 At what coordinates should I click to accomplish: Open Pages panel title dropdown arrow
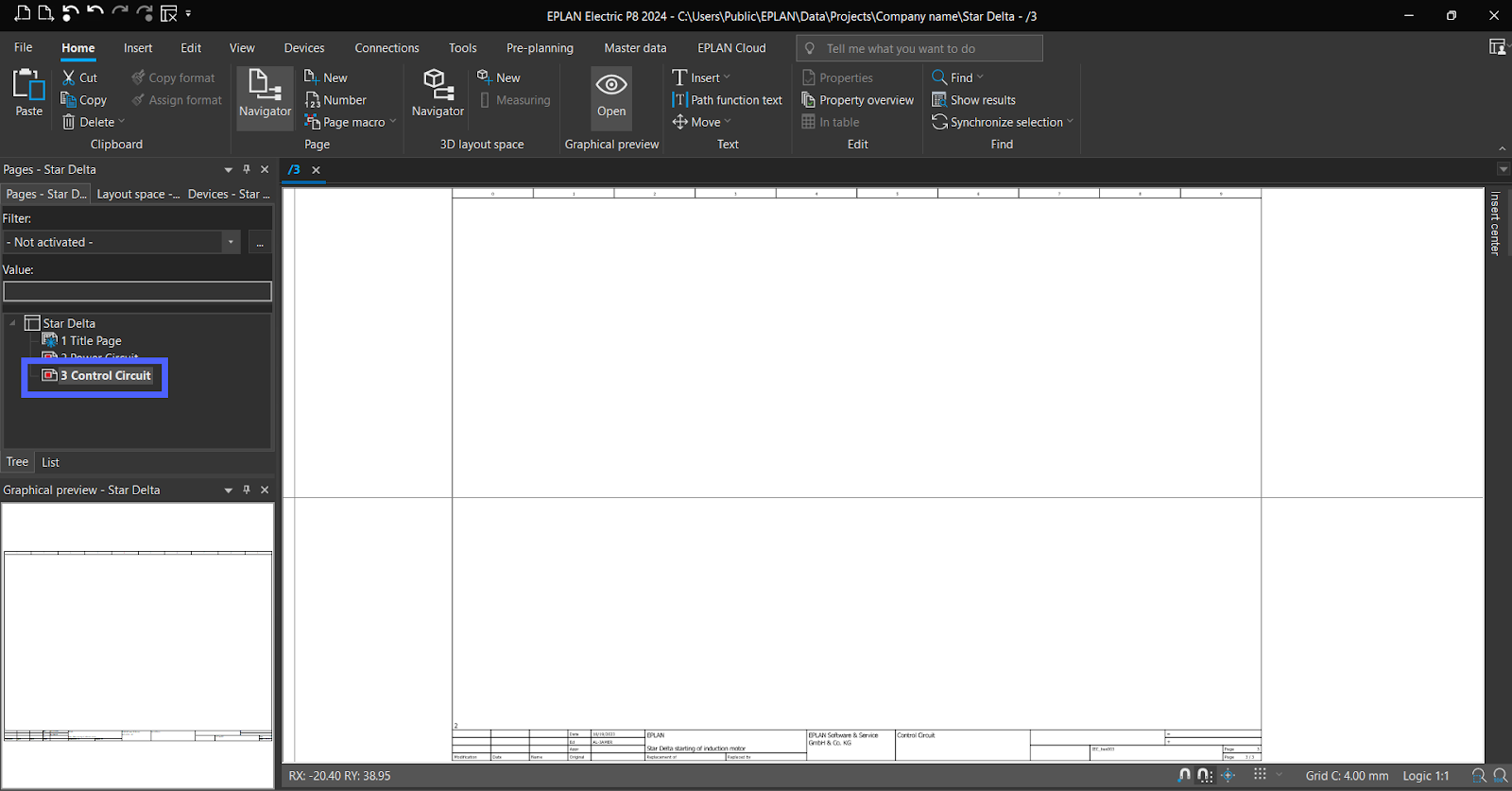(x=228, y=170)
